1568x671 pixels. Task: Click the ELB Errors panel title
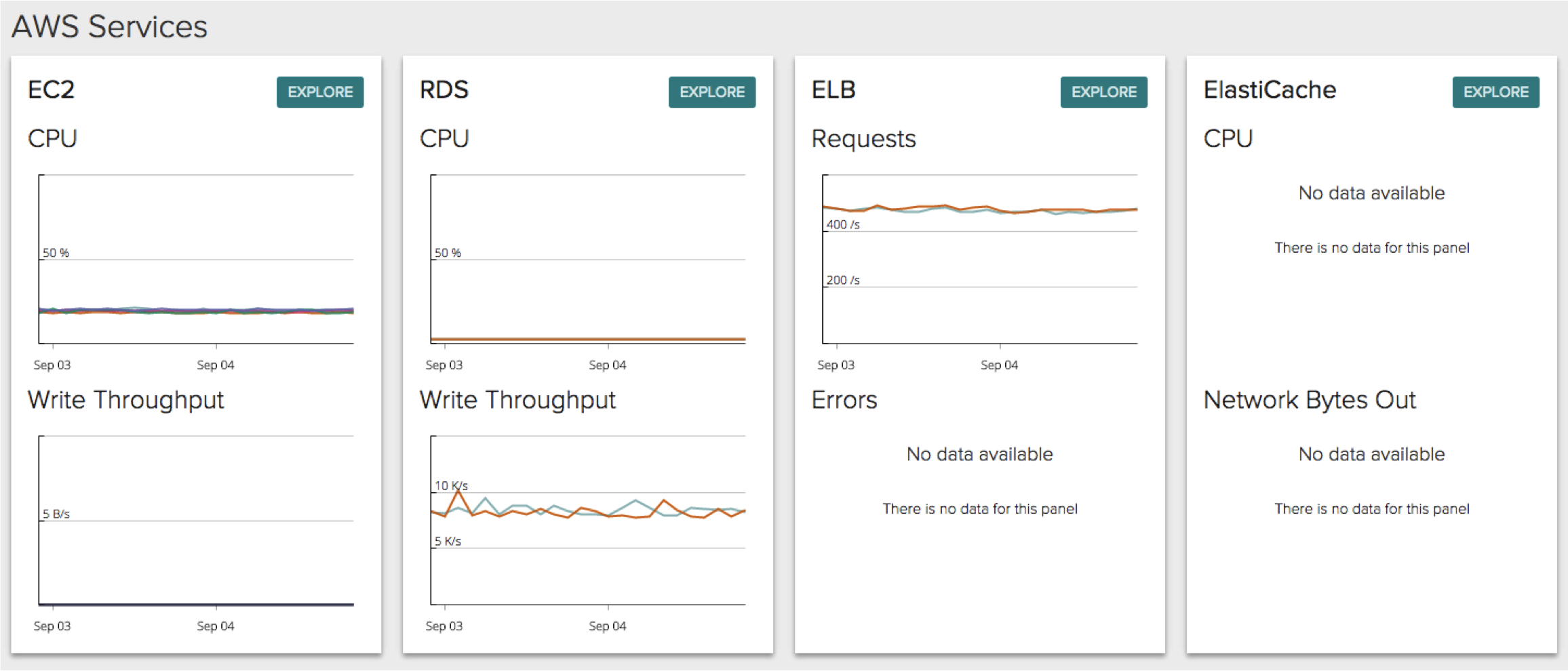click(x=844, y=400)
